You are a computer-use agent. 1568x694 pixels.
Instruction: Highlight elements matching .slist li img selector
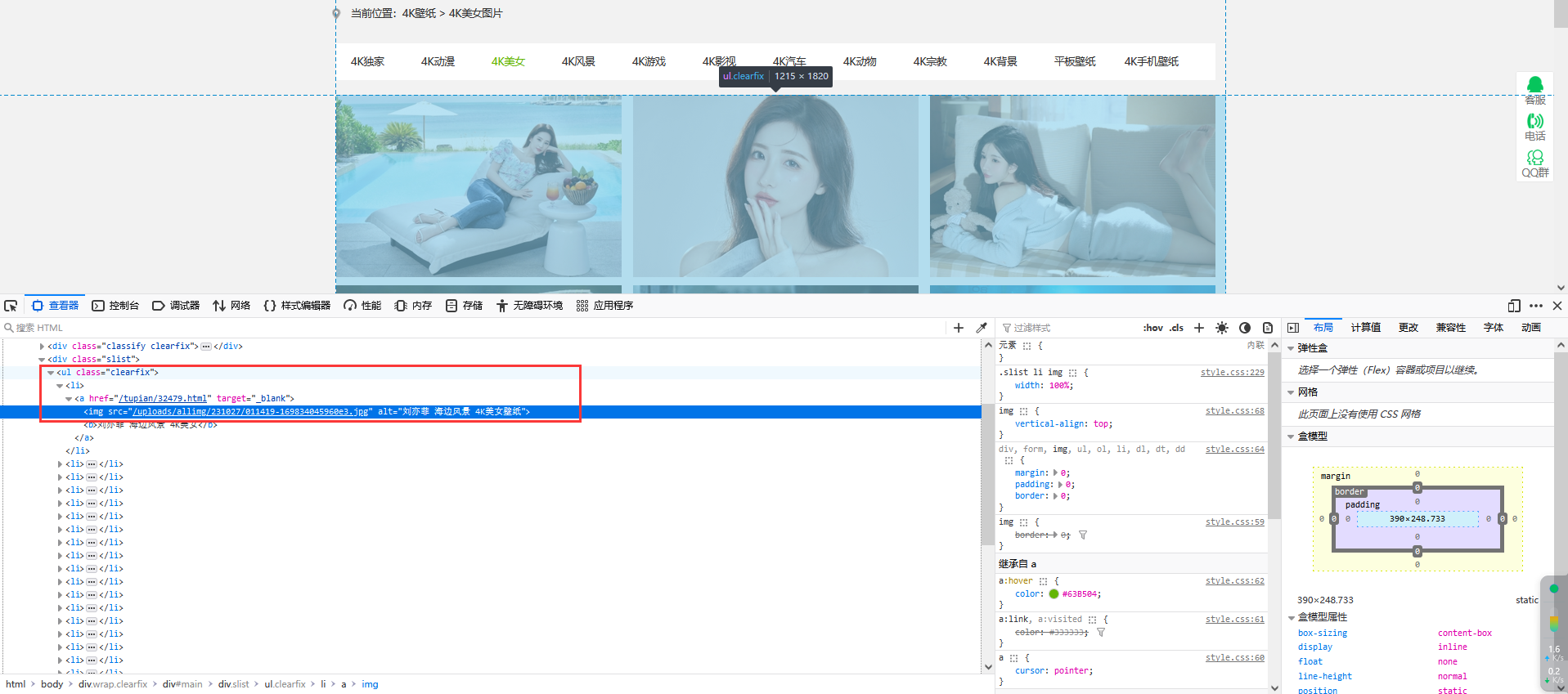pos(1072,373)
